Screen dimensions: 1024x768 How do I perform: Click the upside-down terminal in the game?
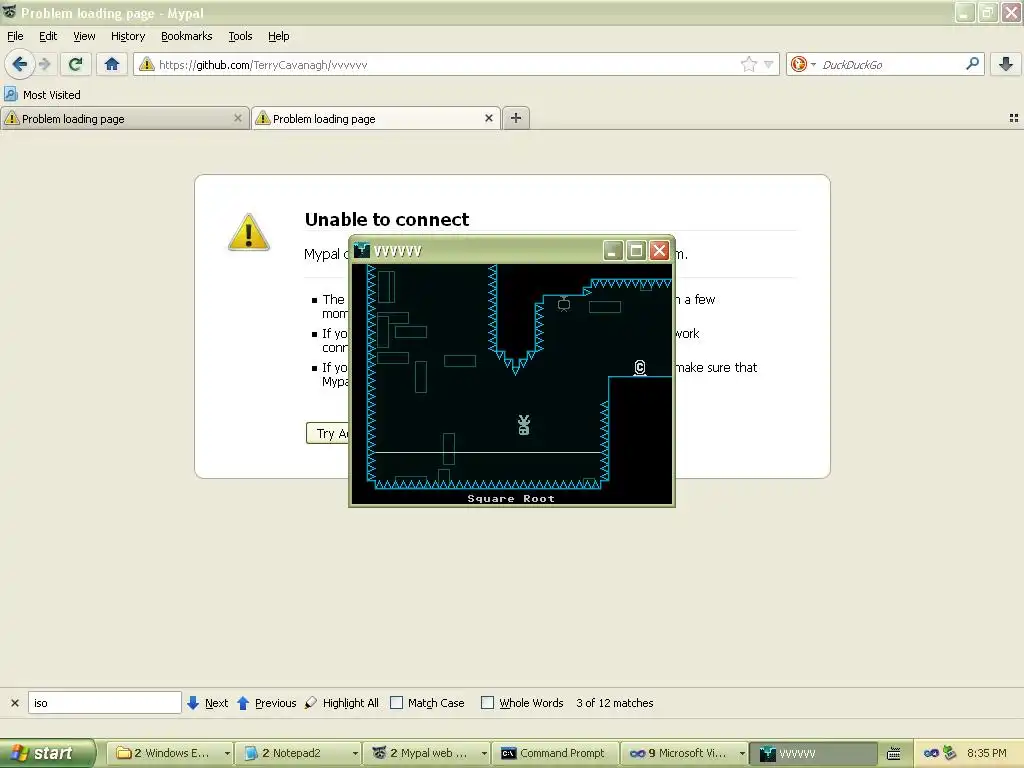pos(564,304)
